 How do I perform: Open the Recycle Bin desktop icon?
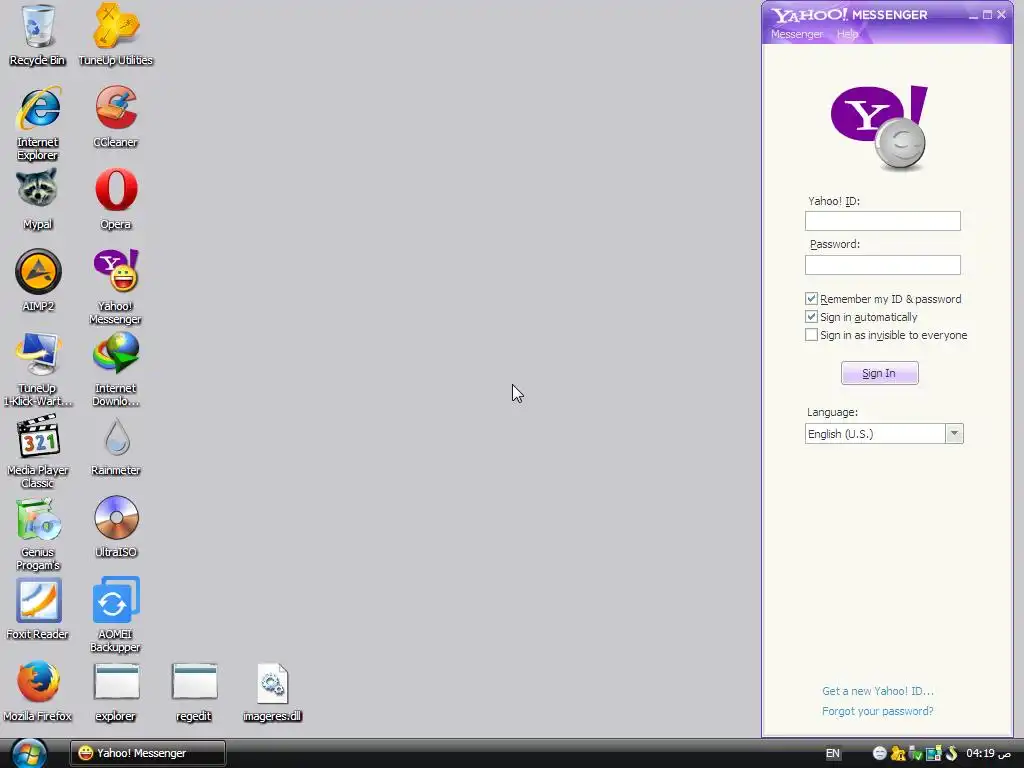(37, 35)
